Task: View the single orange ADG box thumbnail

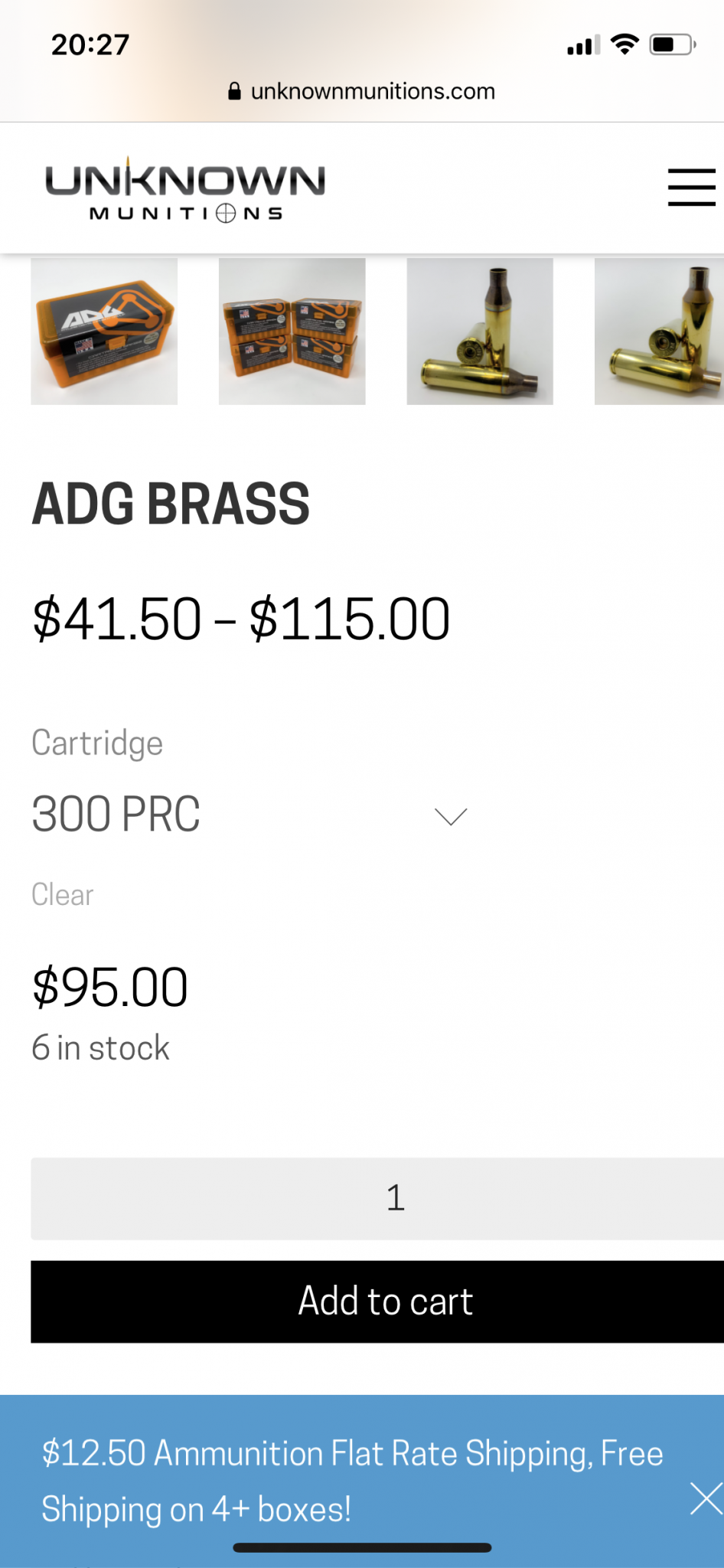Action: [104, 332]
